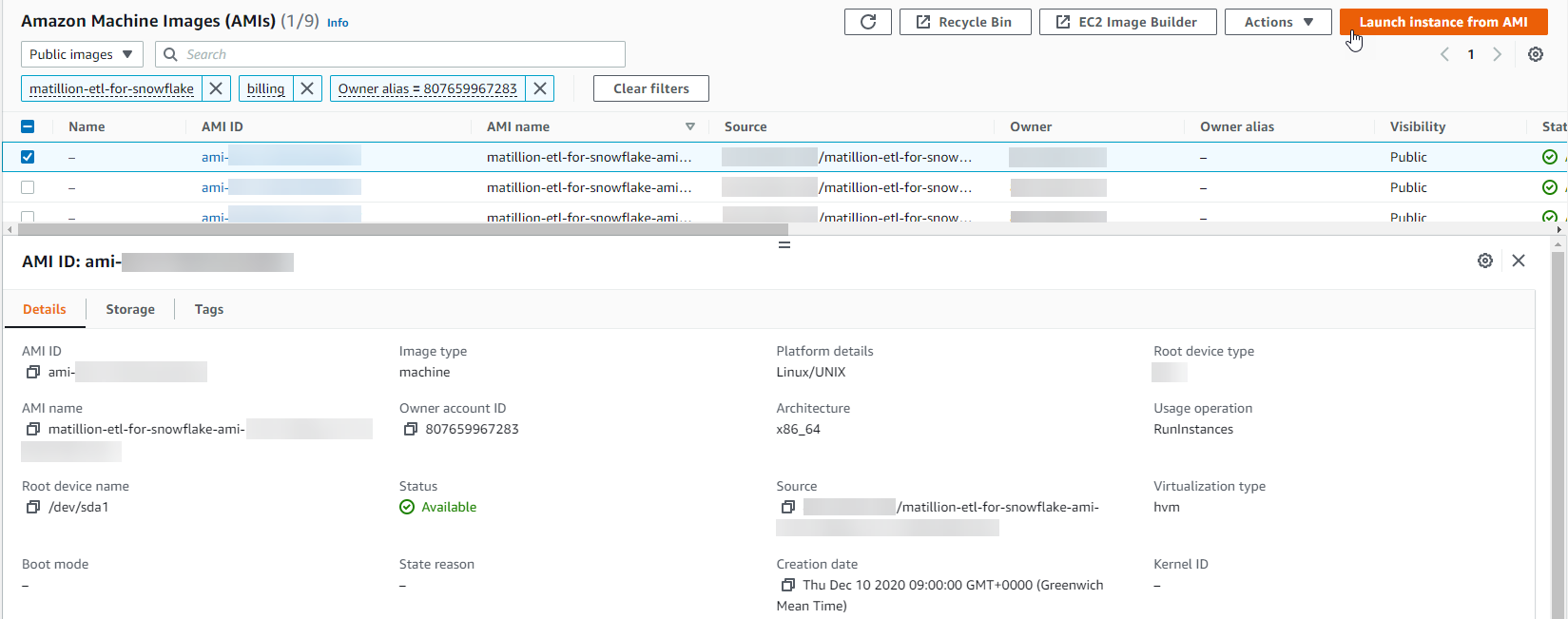Open the Public images dropdown
The width and height of the screenshot is (1568, 619).
[82, 54]
